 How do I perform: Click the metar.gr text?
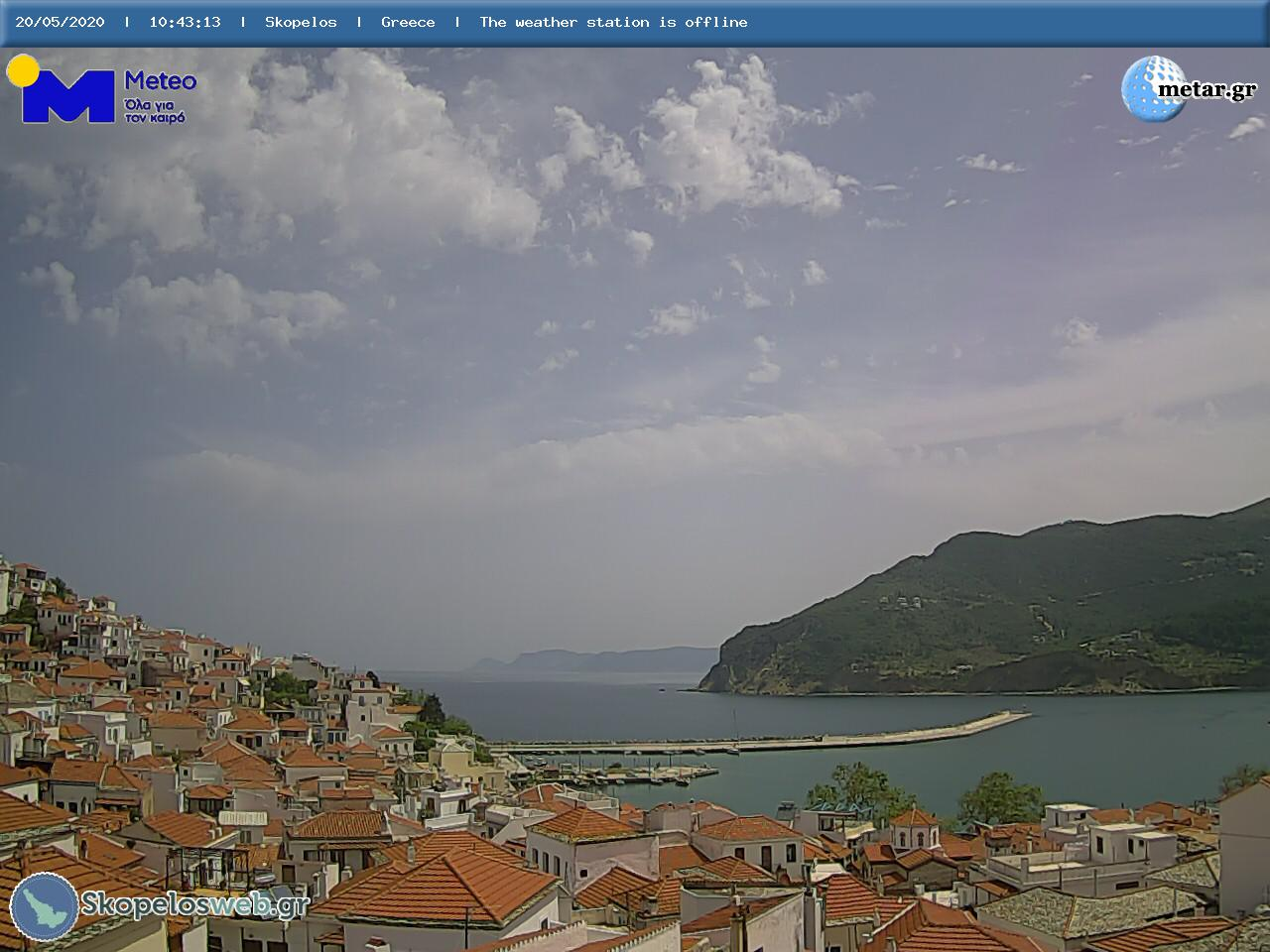coord(1207,90)
